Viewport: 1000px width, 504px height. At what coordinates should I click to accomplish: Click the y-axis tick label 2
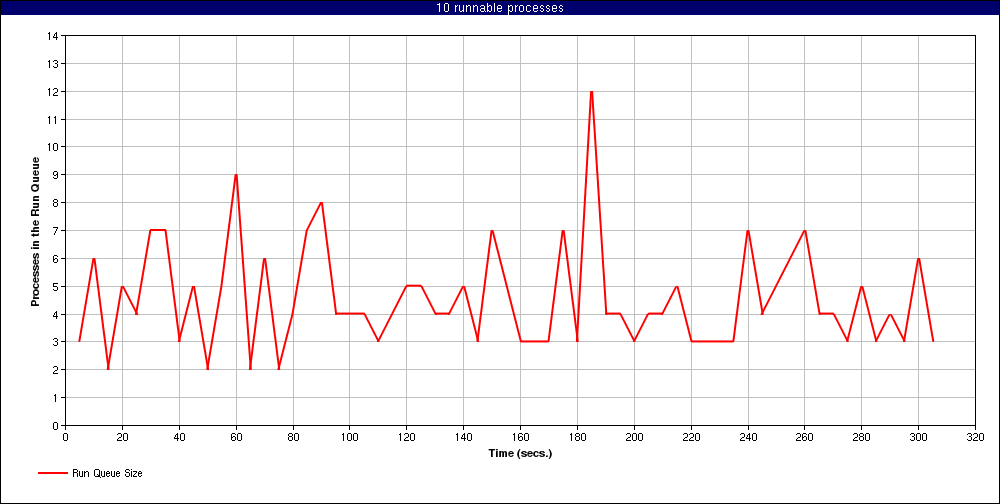coord(55,370)
